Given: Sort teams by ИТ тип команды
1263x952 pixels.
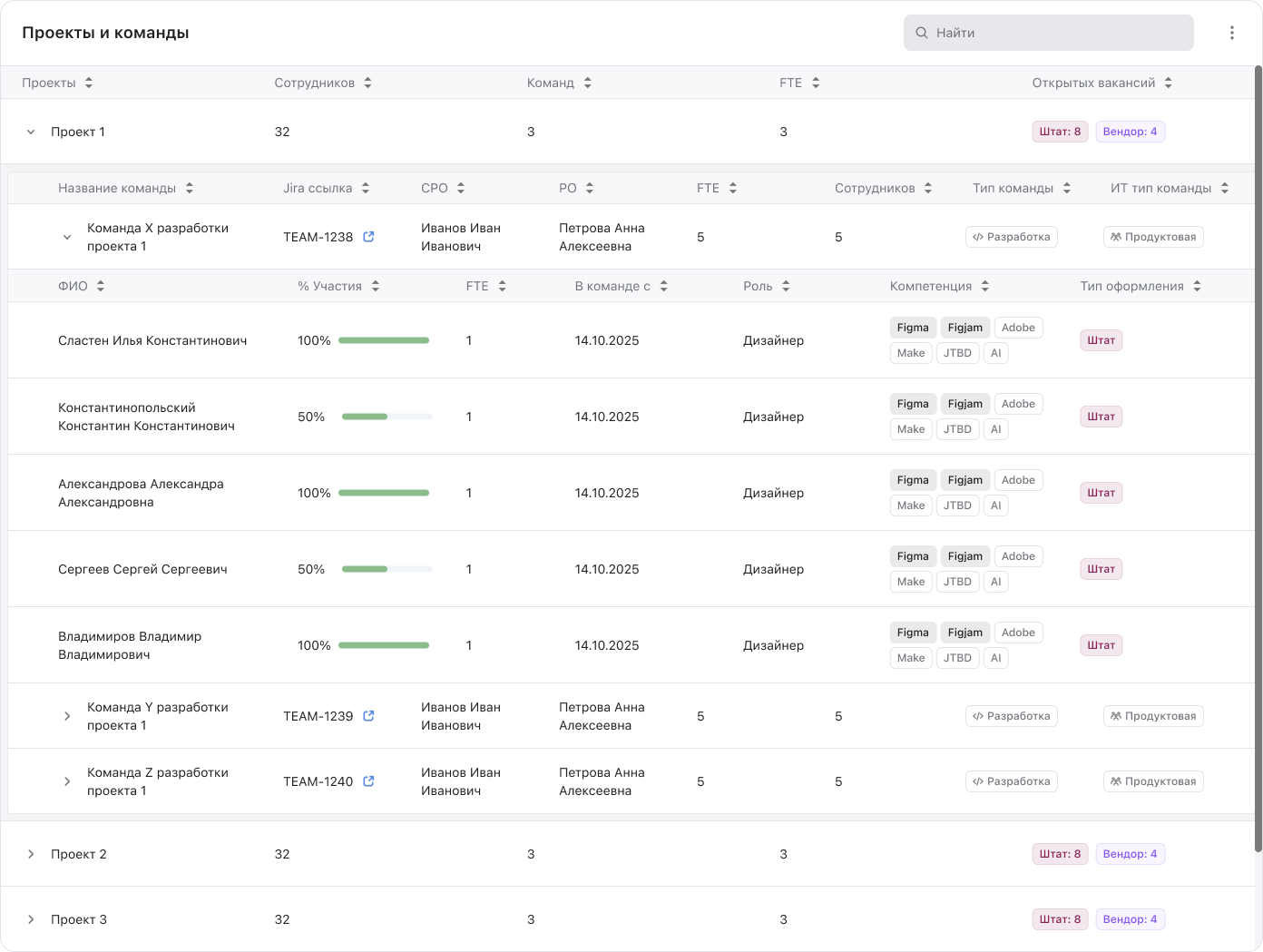Looking at the screenshot, I should tap(1224, 188).
